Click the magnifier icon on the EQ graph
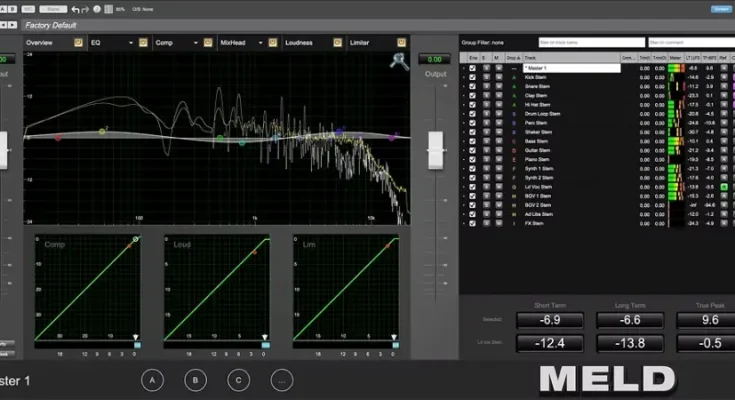 [x=397, y=60]
